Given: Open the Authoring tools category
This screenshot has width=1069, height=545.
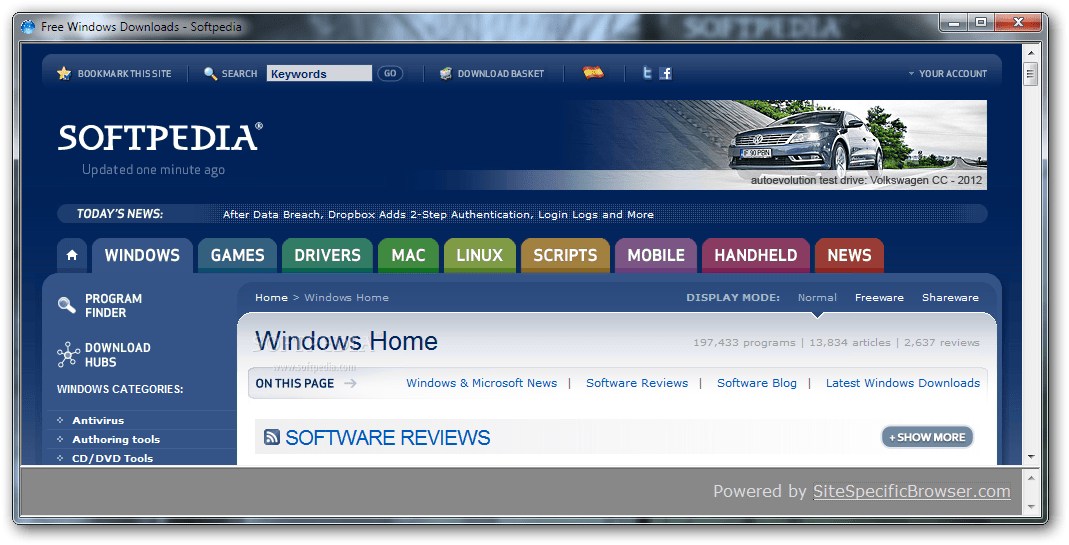Looking at the screenshot, I should click(116, 439).
